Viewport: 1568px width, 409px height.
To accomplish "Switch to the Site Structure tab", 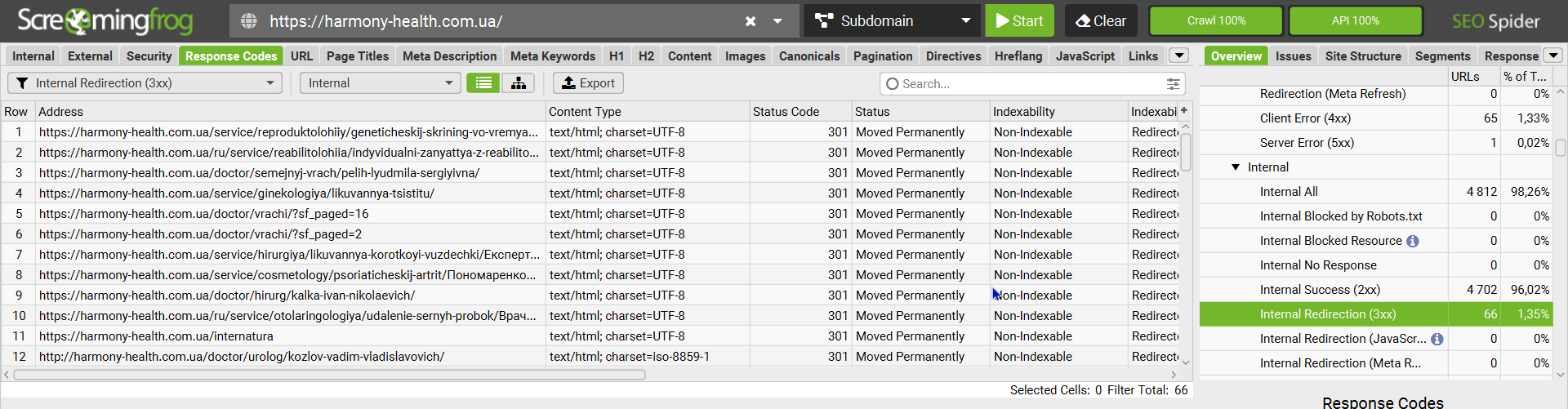I will [x=1362, y=56].
